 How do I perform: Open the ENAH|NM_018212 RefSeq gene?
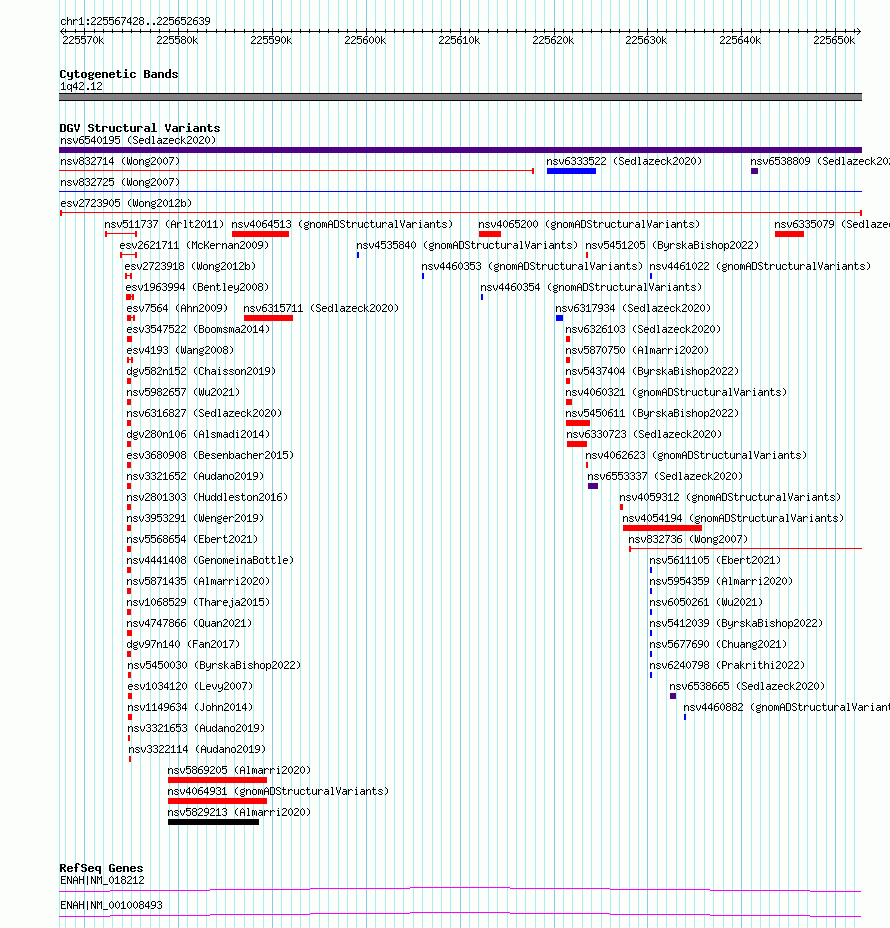(x=102, y=881)
